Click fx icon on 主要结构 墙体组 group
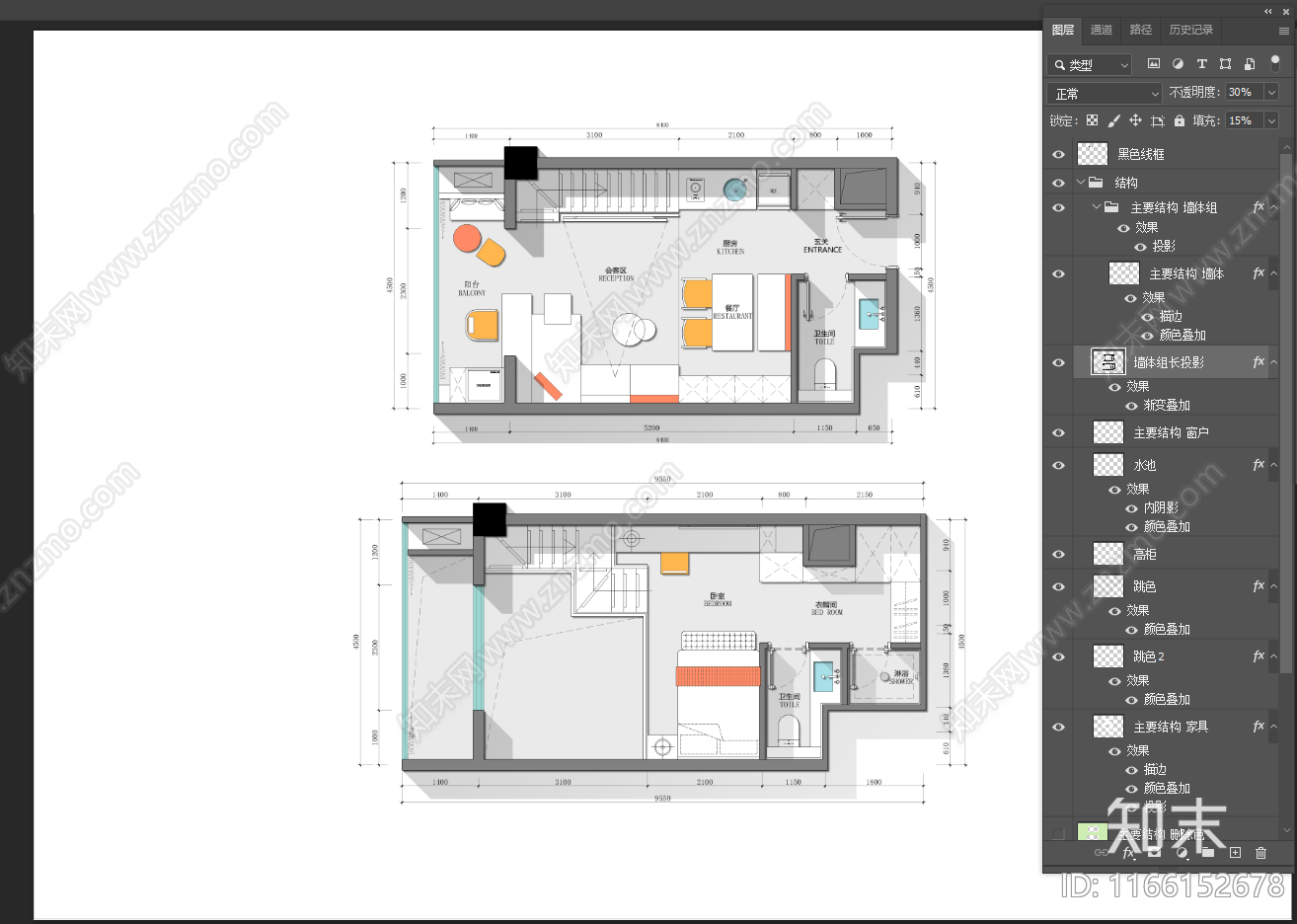 point(1259,207)
